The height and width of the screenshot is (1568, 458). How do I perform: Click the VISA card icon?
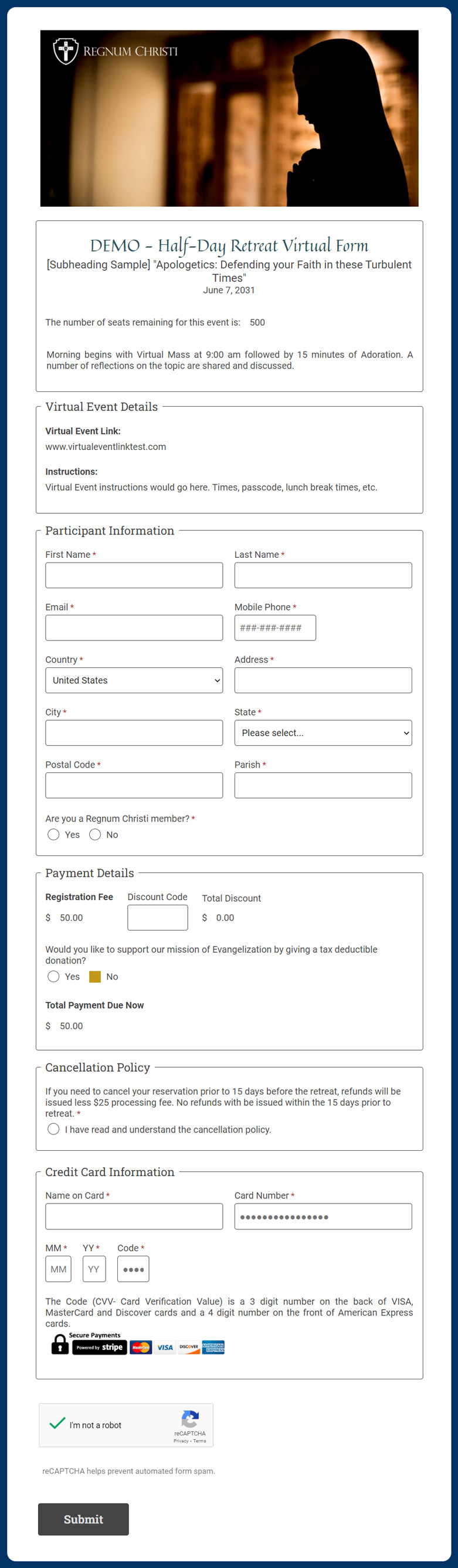pos(165,1347)
